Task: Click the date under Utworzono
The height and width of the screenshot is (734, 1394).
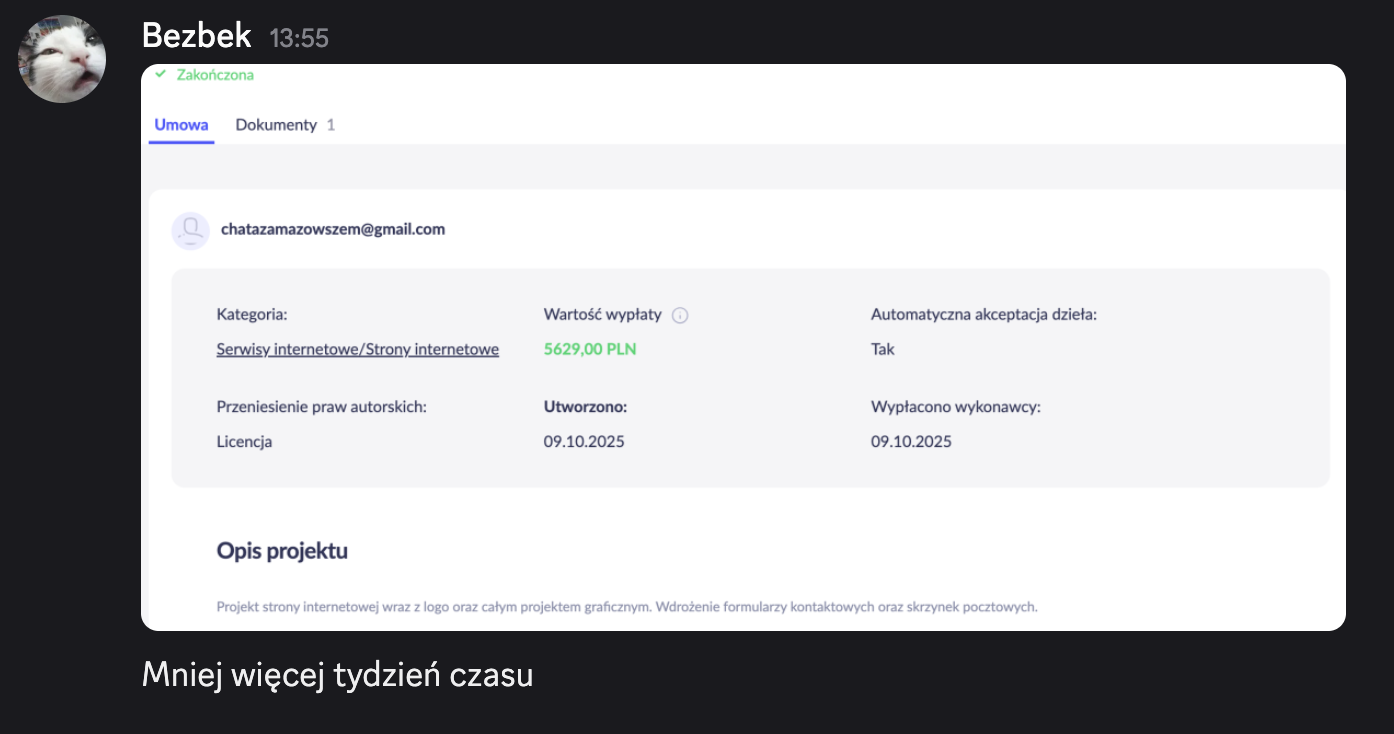Action: click(584, 441)
